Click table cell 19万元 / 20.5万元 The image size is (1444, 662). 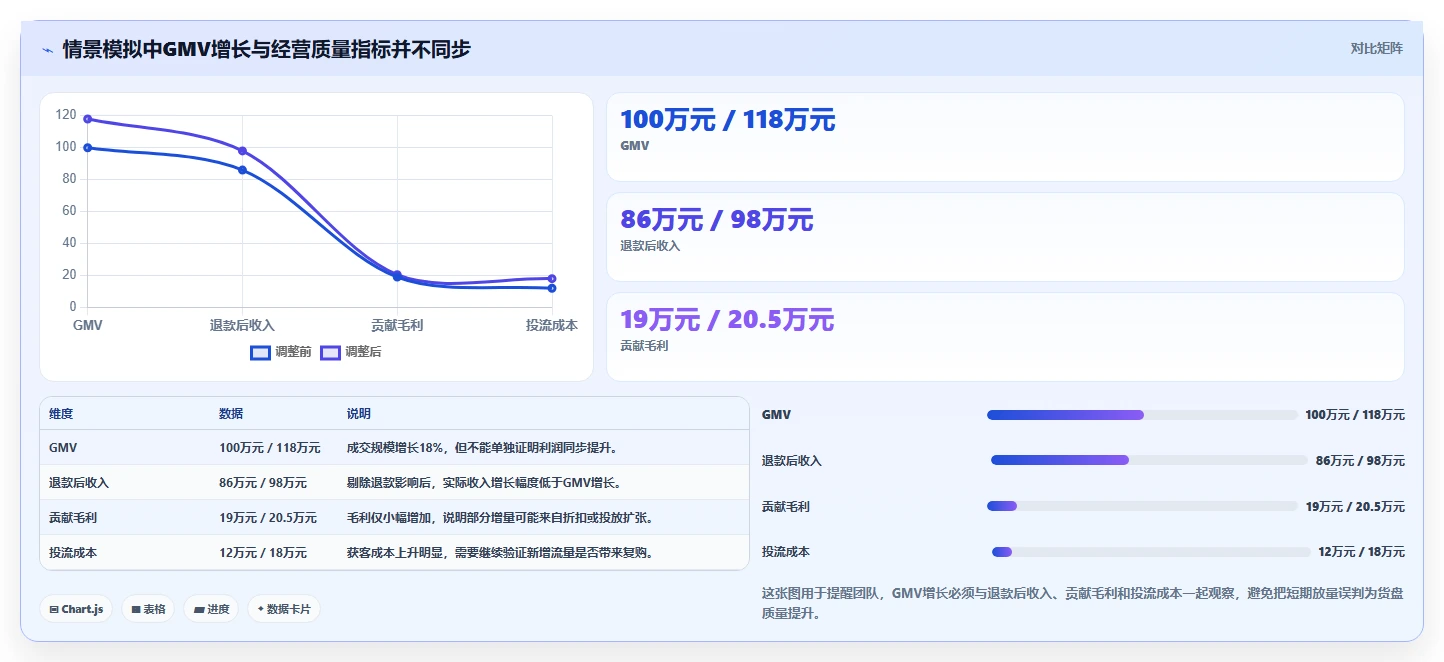coord(268,518)
